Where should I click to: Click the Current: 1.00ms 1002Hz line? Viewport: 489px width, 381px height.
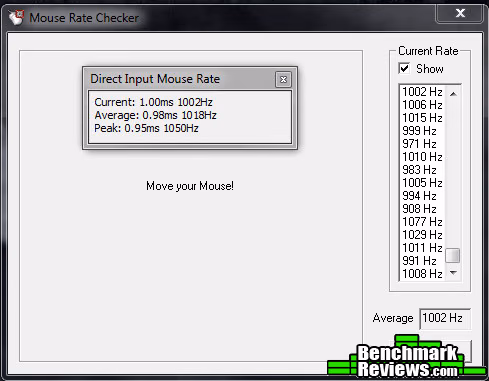[153, 102]
